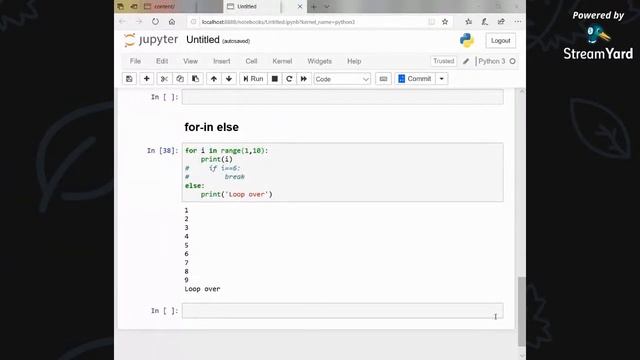
Task: Rename the notebook titled Untitled
Action: (x=203, y=40)
